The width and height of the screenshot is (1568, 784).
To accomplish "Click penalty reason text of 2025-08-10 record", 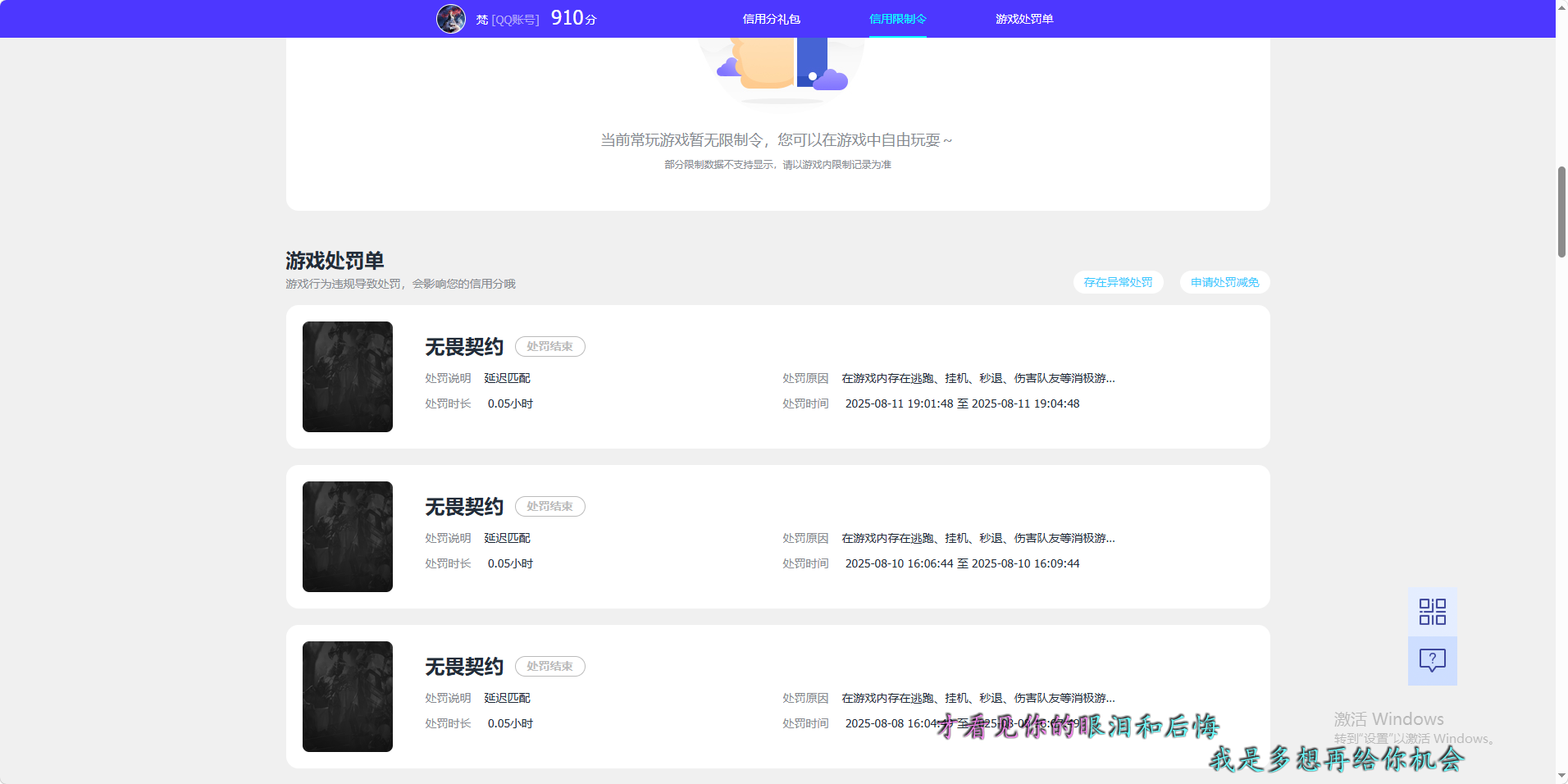I will click(978, 538).
